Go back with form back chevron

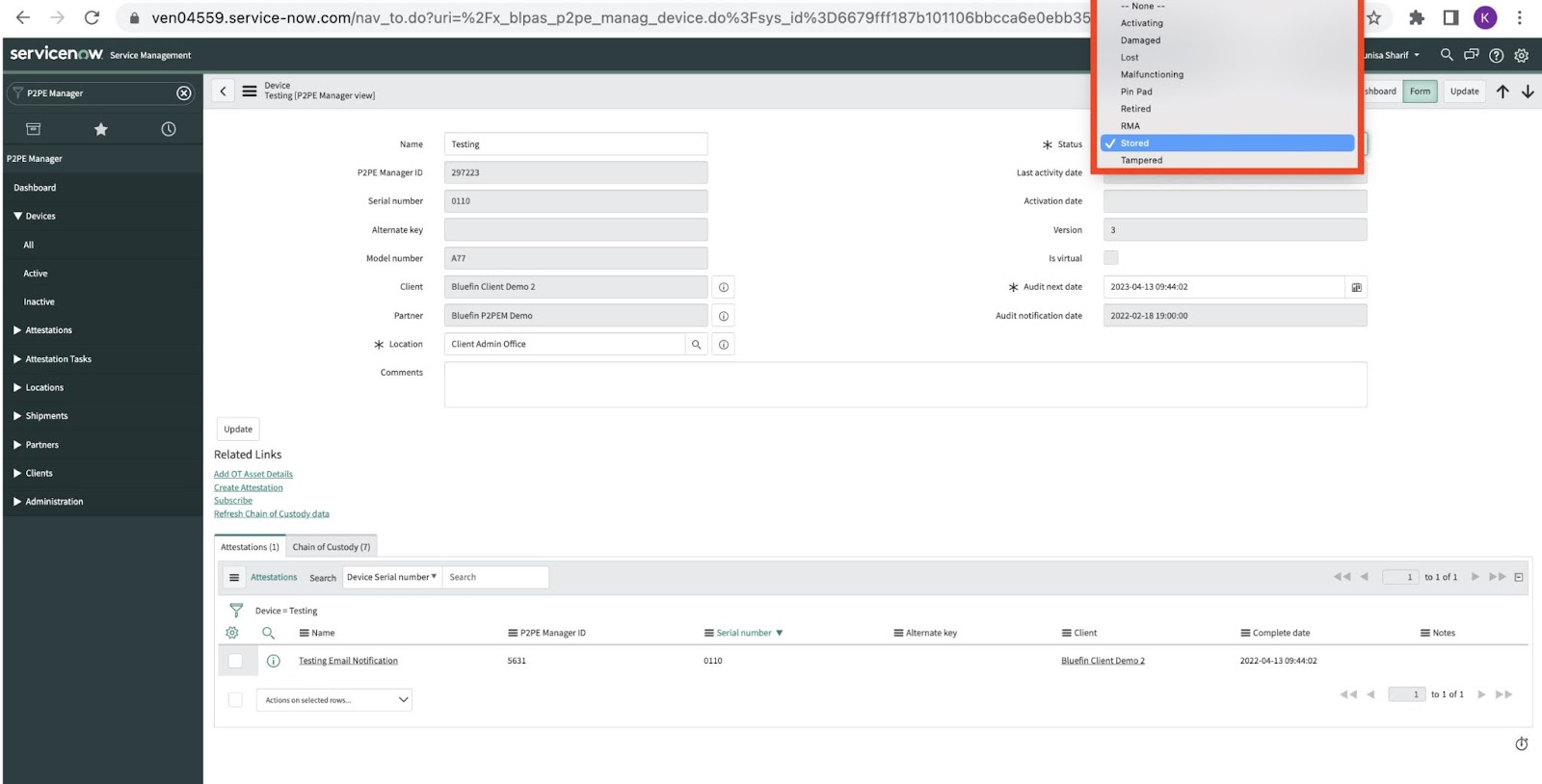[x=223, y=91]
